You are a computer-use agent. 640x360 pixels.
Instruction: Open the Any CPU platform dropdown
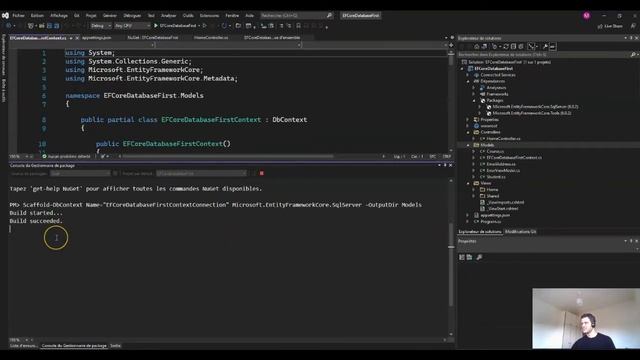click(x=132, y=26)
